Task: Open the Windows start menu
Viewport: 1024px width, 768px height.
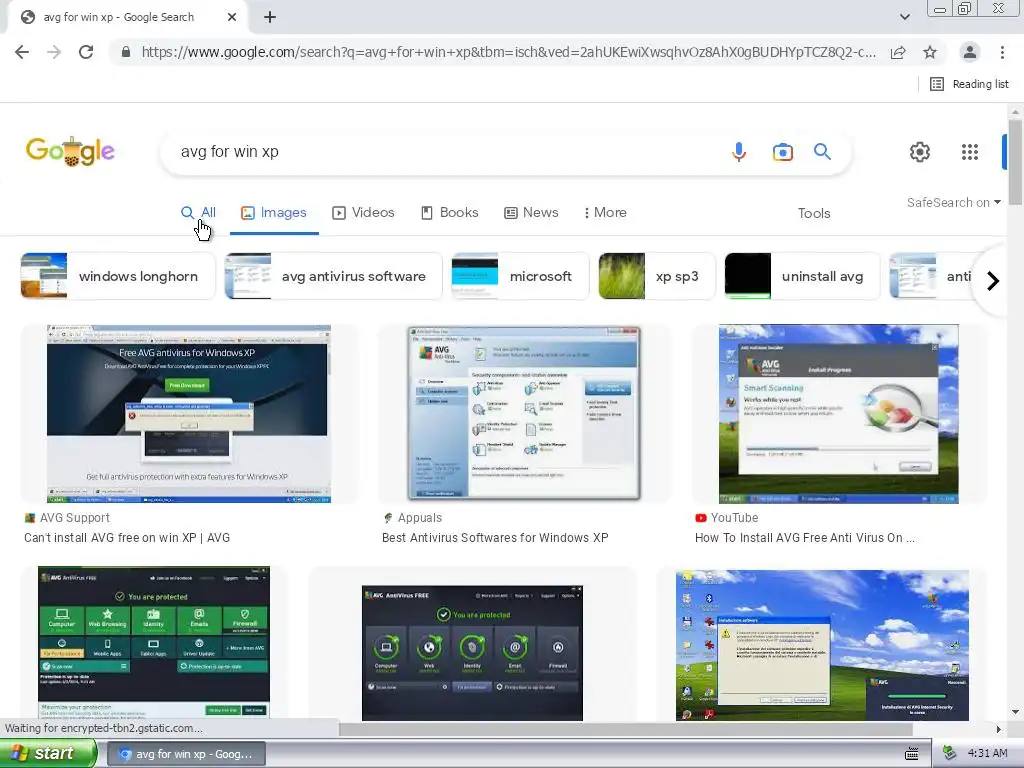Action: pos(48,753)
